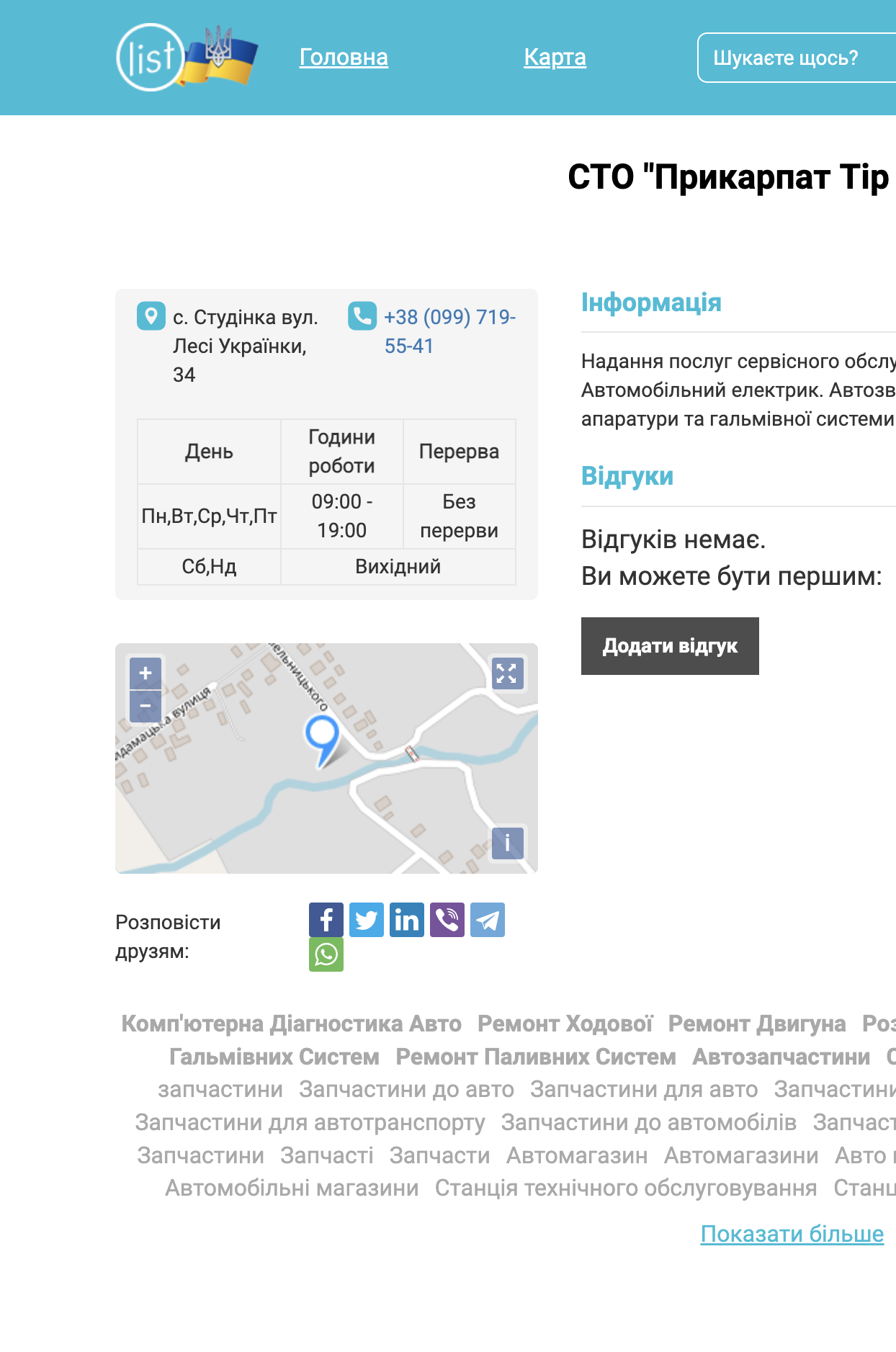Open Запчастини для автотранспорту tag
896x1352 pixels.
tap(310, 1122)
